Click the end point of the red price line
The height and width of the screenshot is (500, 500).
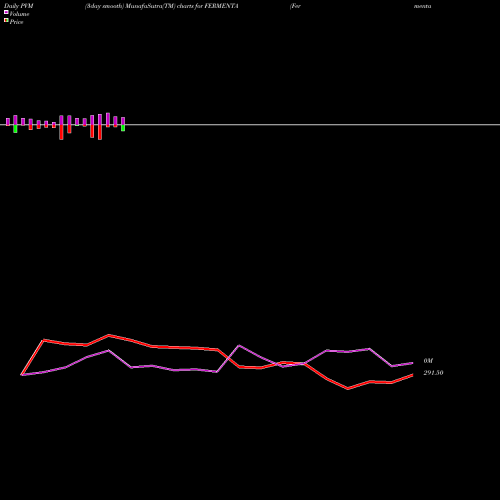coord(413,375)
